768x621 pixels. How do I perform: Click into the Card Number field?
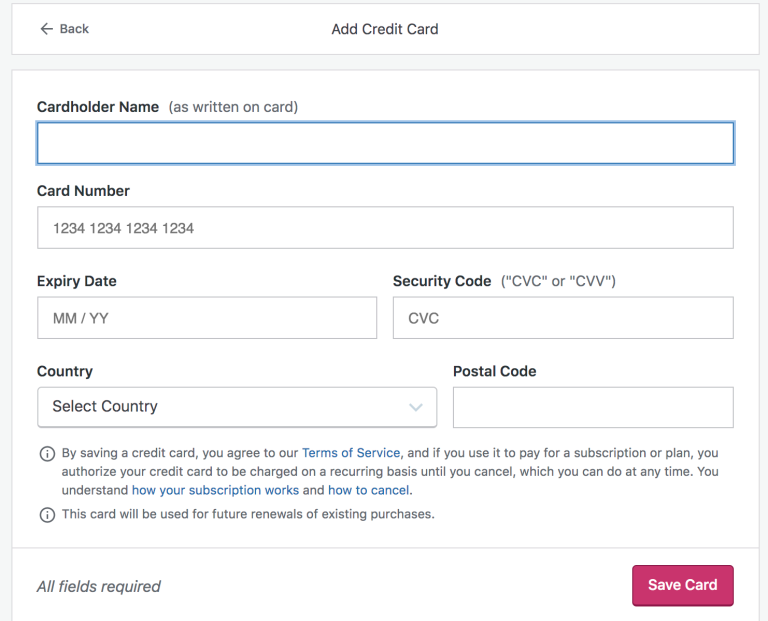coord(385,228)
